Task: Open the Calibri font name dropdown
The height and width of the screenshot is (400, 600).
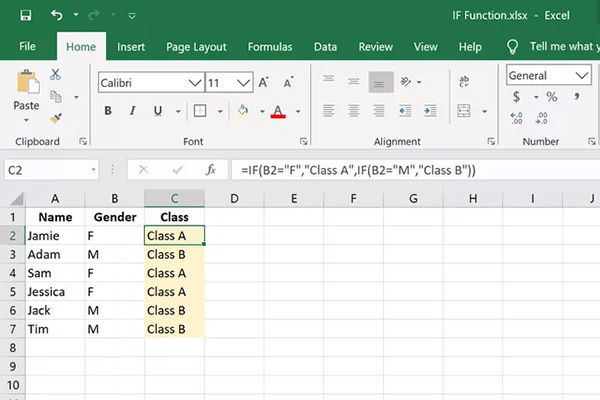Action: [x=189, y=84]
